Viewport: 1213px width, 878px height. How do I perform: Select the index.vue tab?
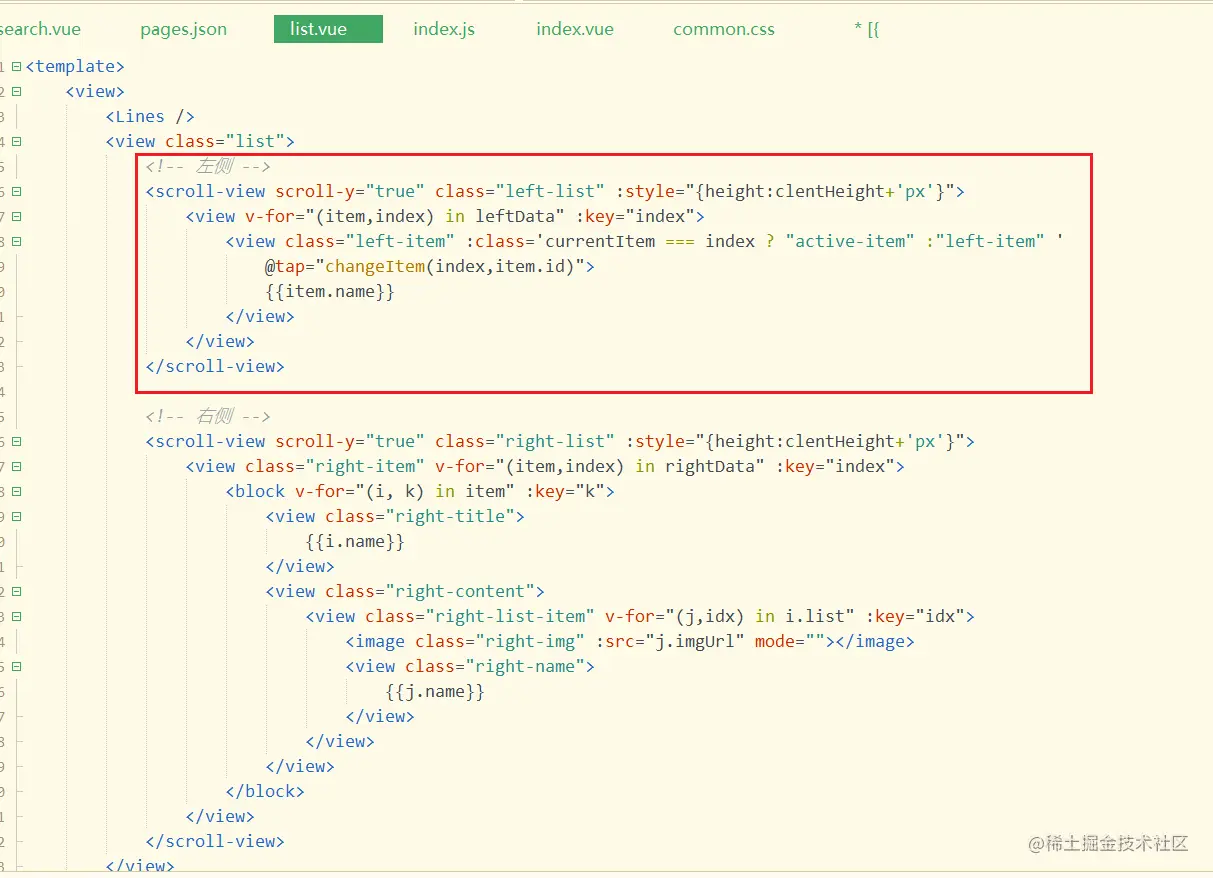(x=574, y=29)
